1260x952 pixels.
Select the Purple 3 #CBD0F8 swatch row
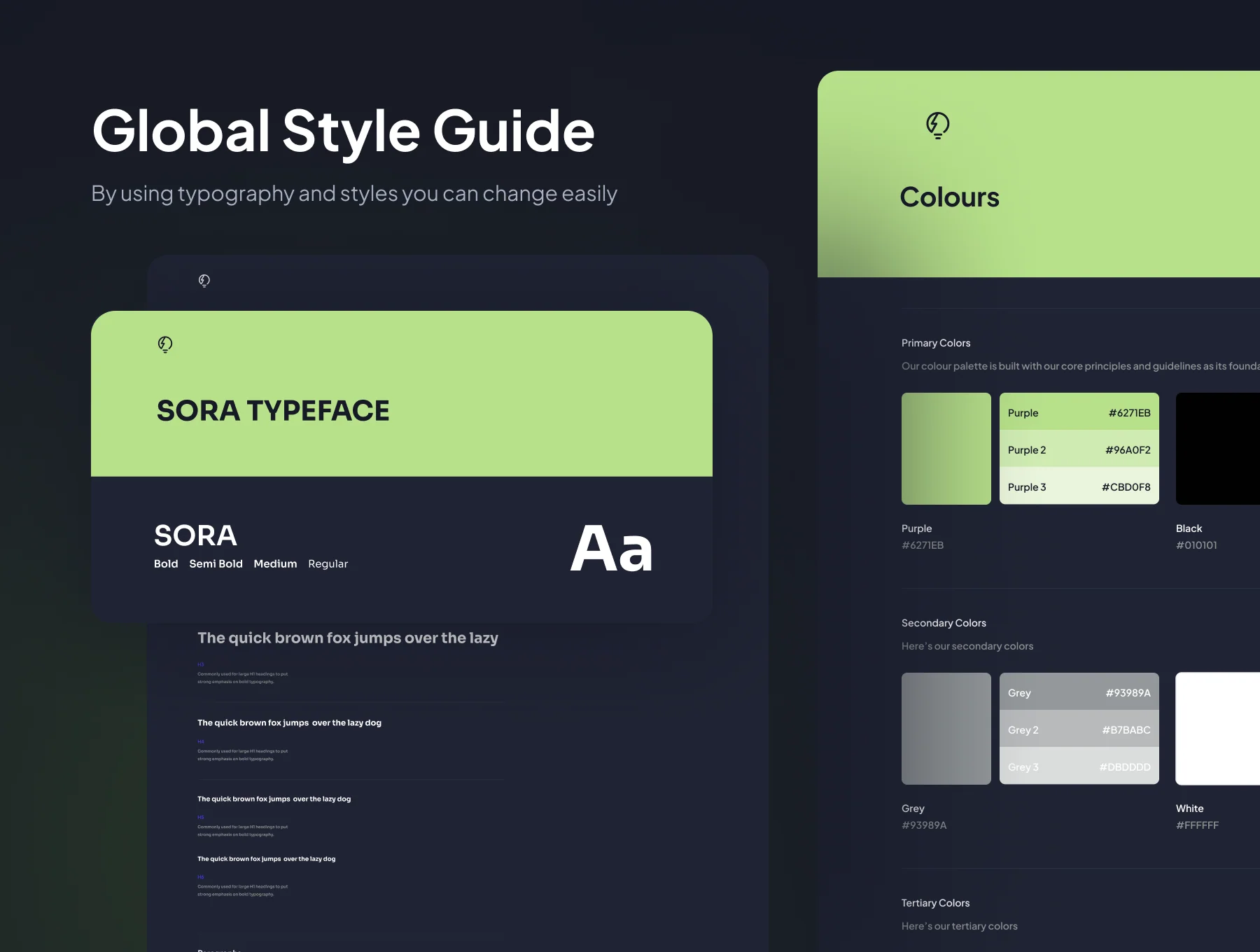coord(1079,486)
